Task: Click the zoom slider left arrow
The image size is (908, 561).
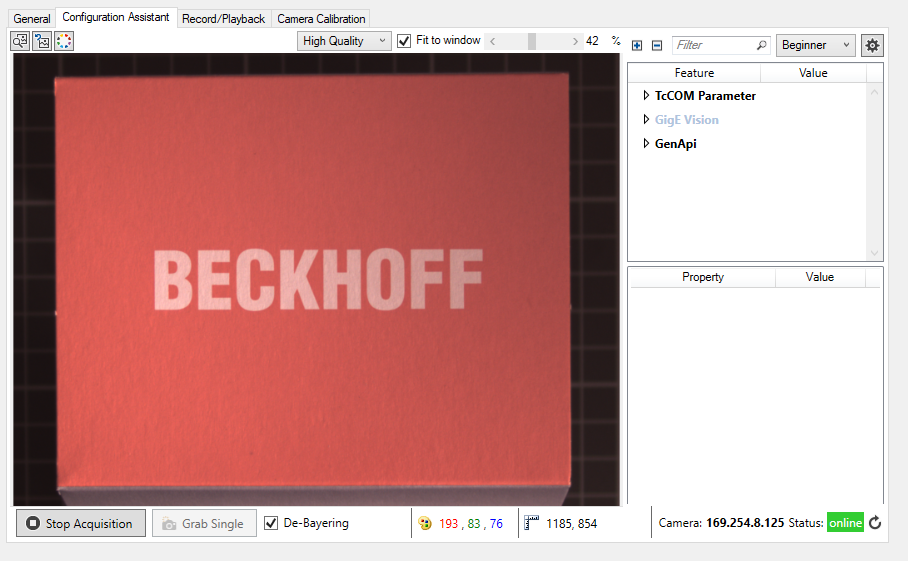Action: click(493, 41)
